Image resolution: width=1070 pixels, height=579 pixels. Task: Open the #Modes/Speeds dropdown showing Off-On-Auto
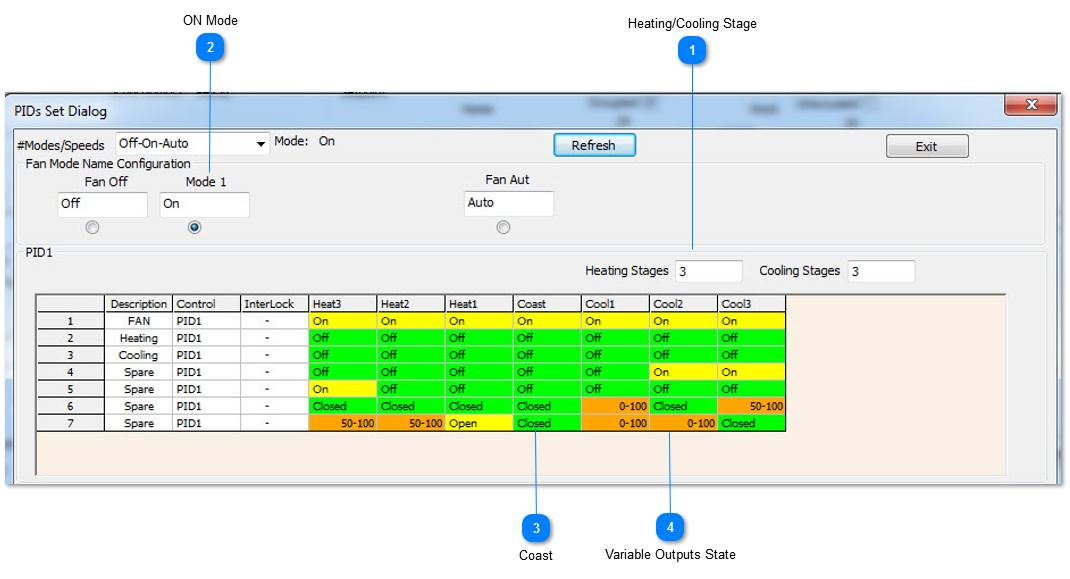pyautogui.click(x=192, y=143)
